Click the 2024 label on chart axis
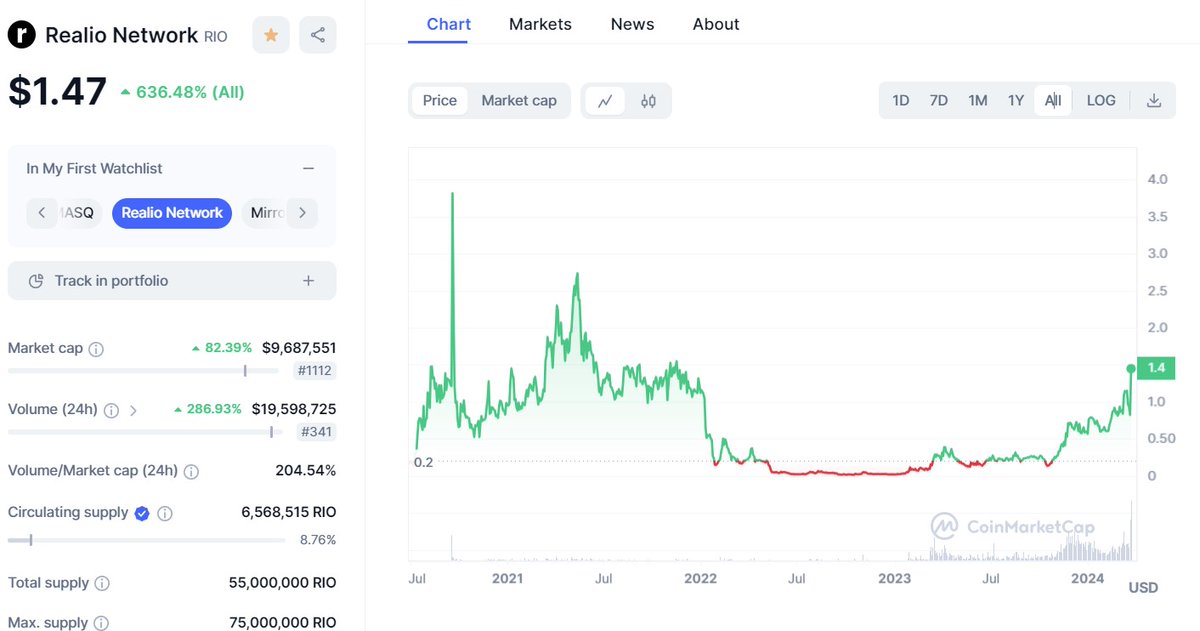Image resolution: width=1200 pixels, height=631 pixels. click(1087, 579)
